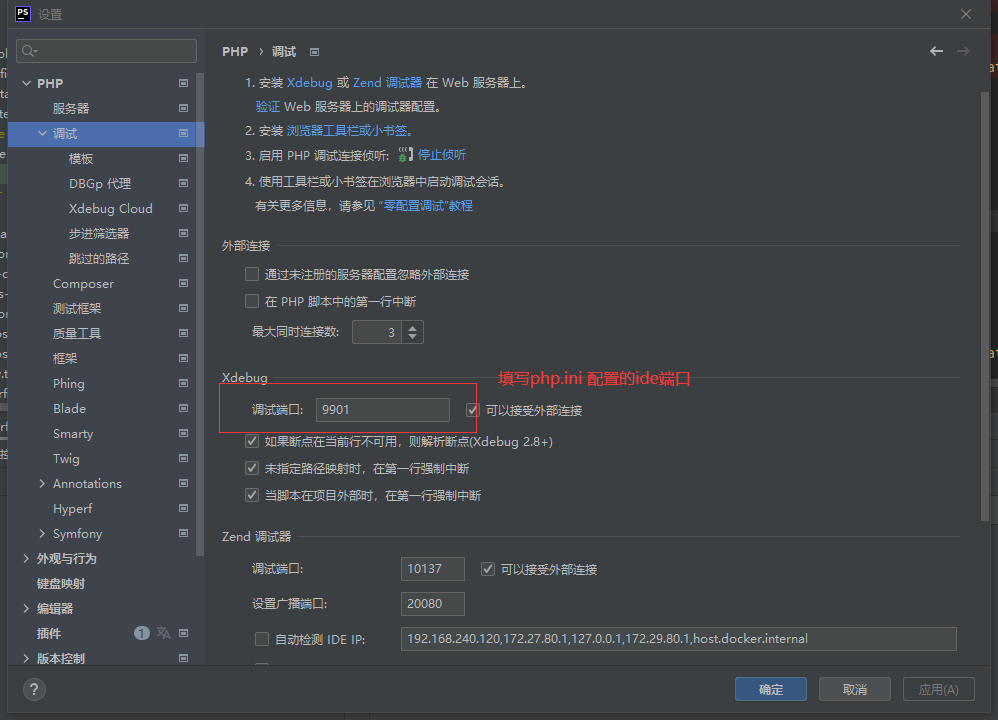The width and height of the screenshot is (998, 720).
Task: Click the project-level icon beside Smarty
Action: pos(183,434)
